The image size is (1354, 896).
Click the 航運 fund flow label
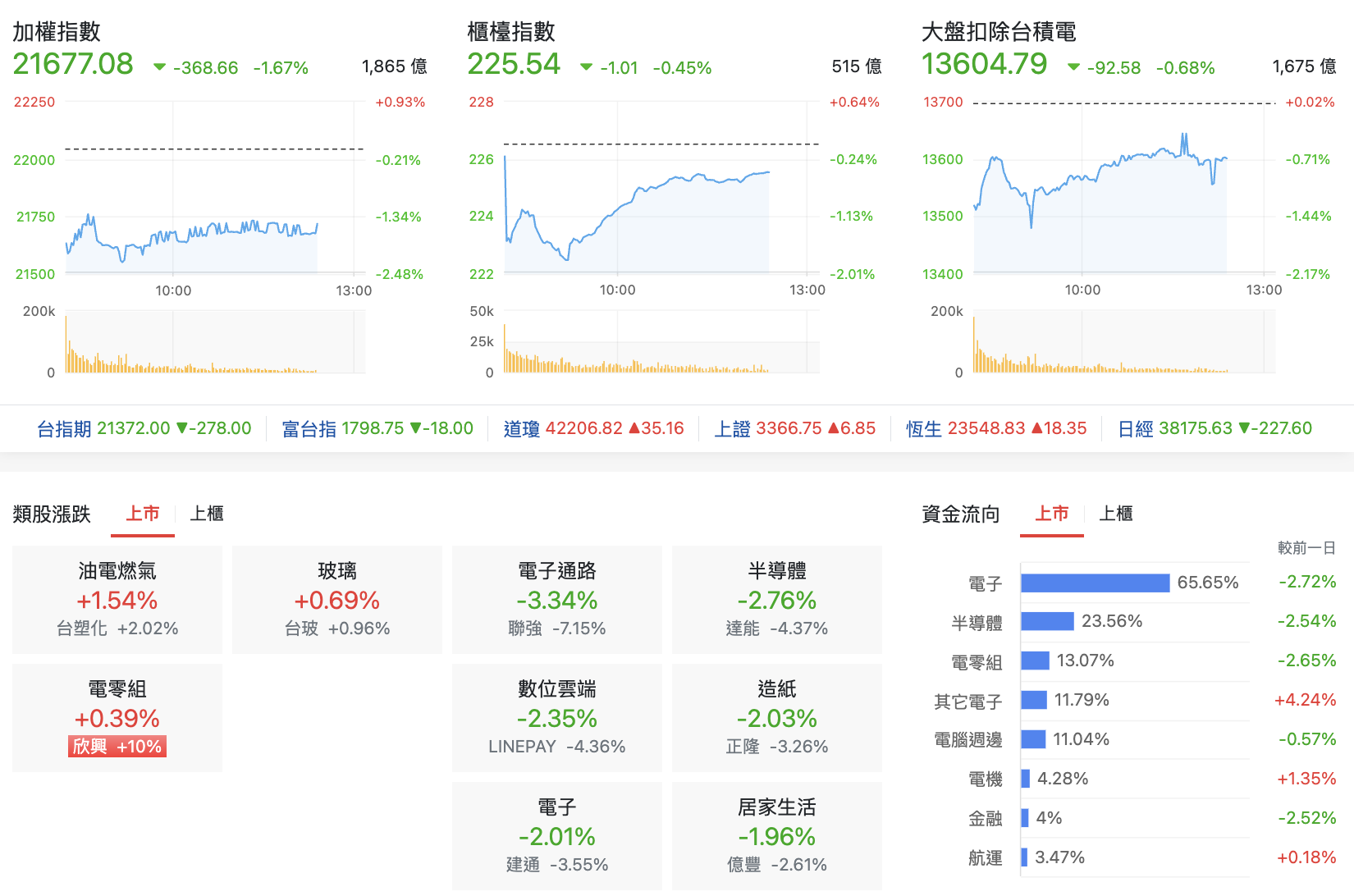click(986, 858)
